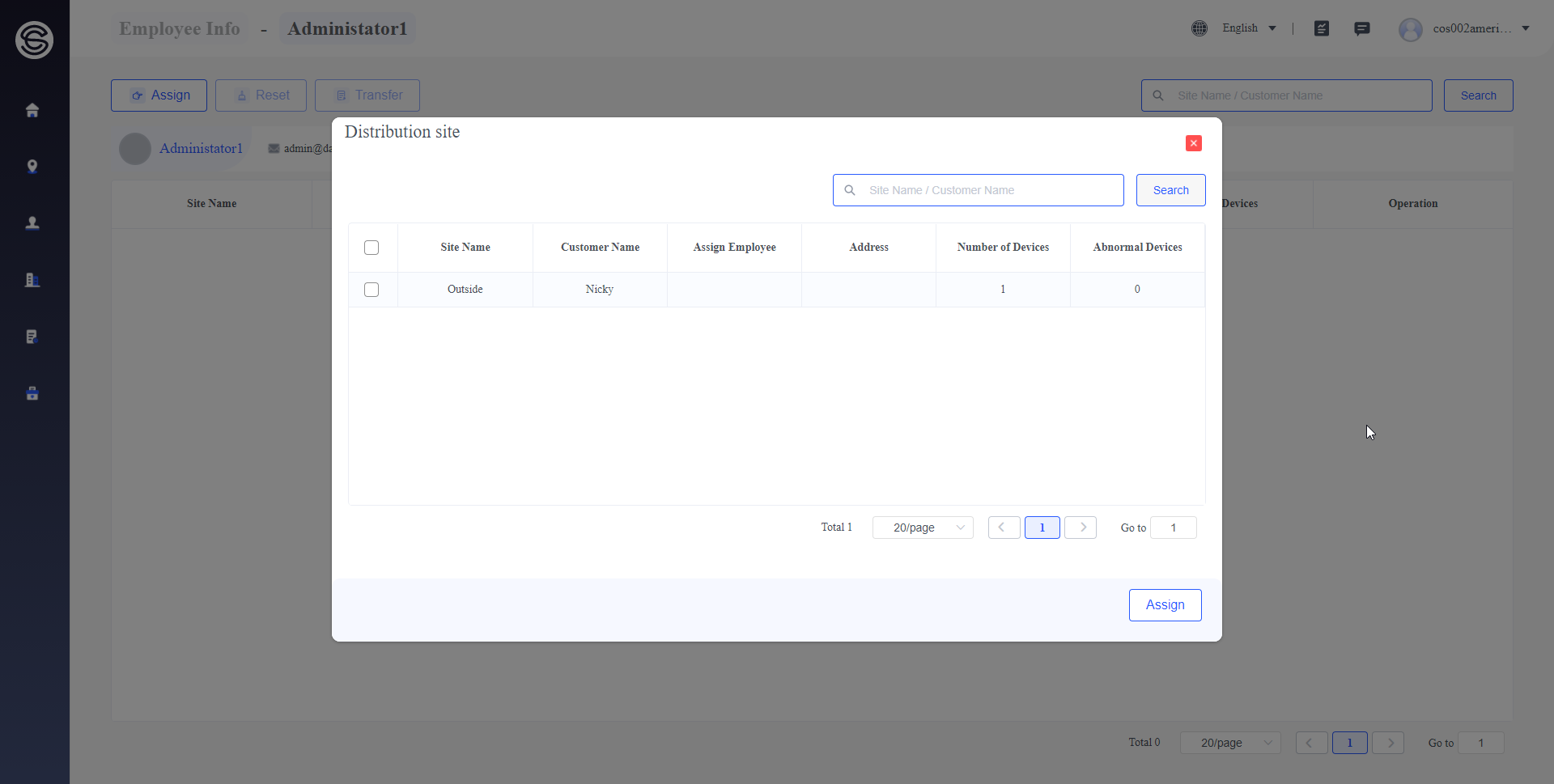
Task: Toggle the select-all checkbox in table header
Action: [x=372, y=248]
